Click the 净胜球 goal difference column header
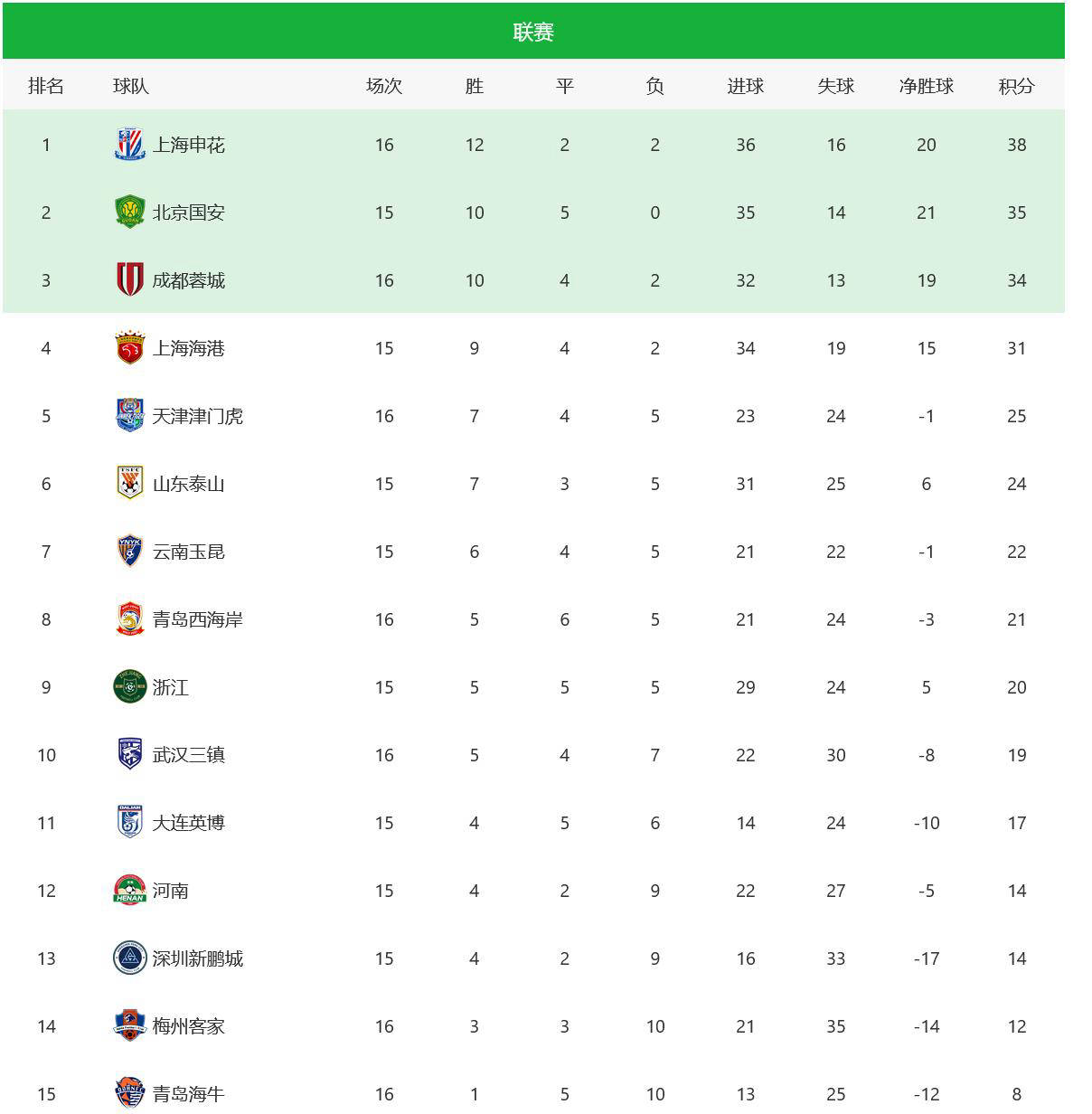Image resolution: width=1092 pixels, height=1114 pixels. (926, 86)
